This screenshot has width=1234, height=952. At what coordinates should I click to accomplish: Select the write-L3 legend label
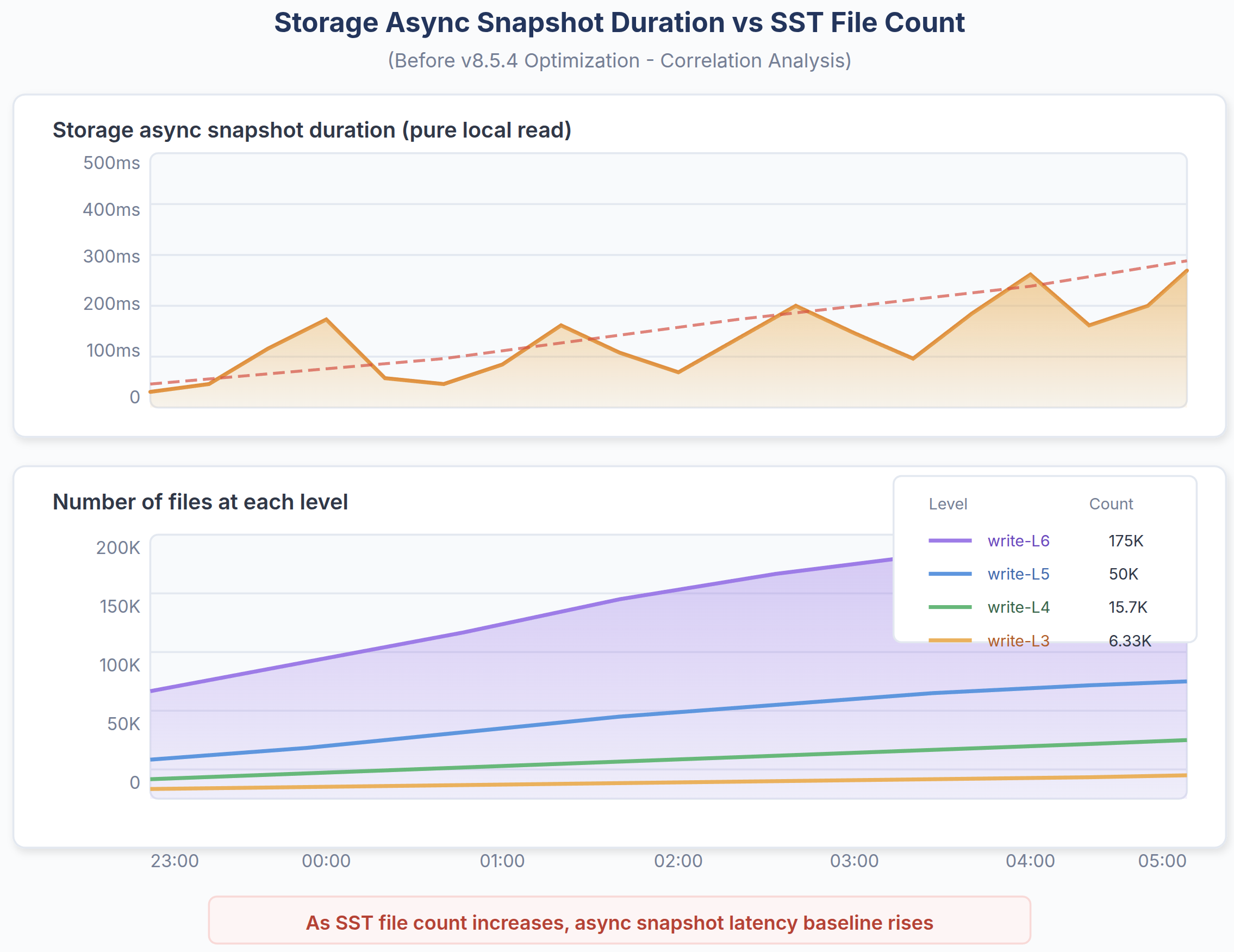(1018, 640)
